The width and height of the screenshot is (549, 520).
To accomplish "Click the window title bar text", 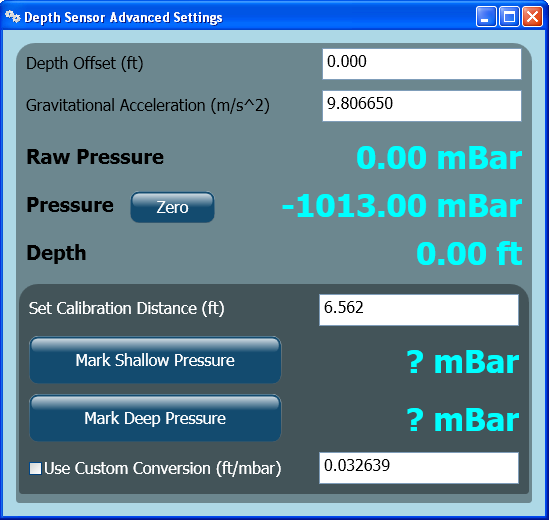I will pyautogui.click(x=123, y=18).
